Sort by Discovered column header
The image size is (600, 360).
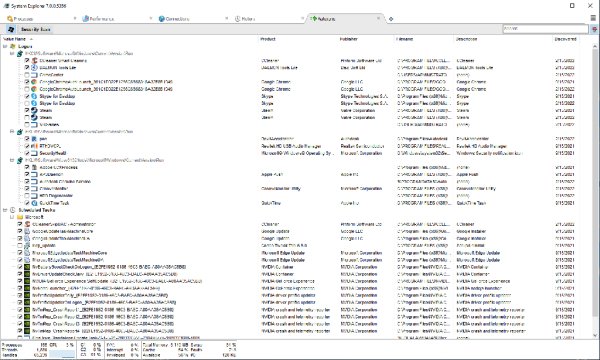coord(565,39)
